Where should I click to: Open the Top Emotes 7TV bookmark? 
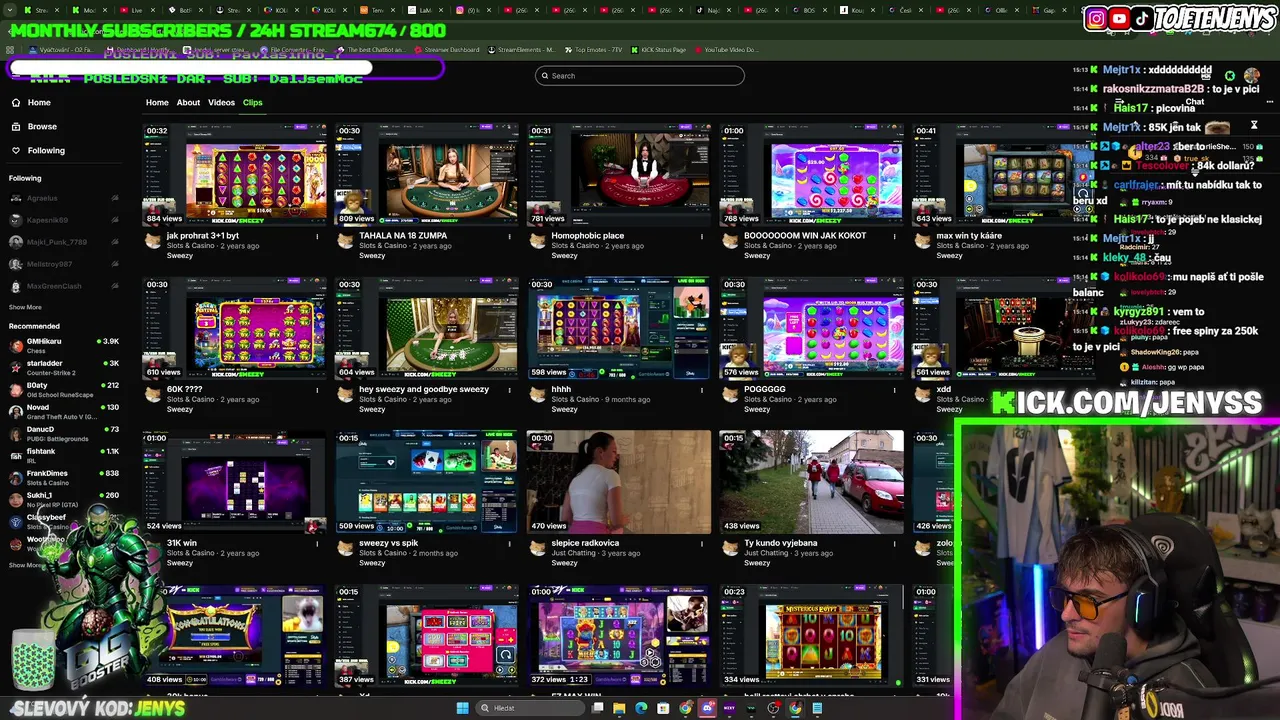[592, 50]
